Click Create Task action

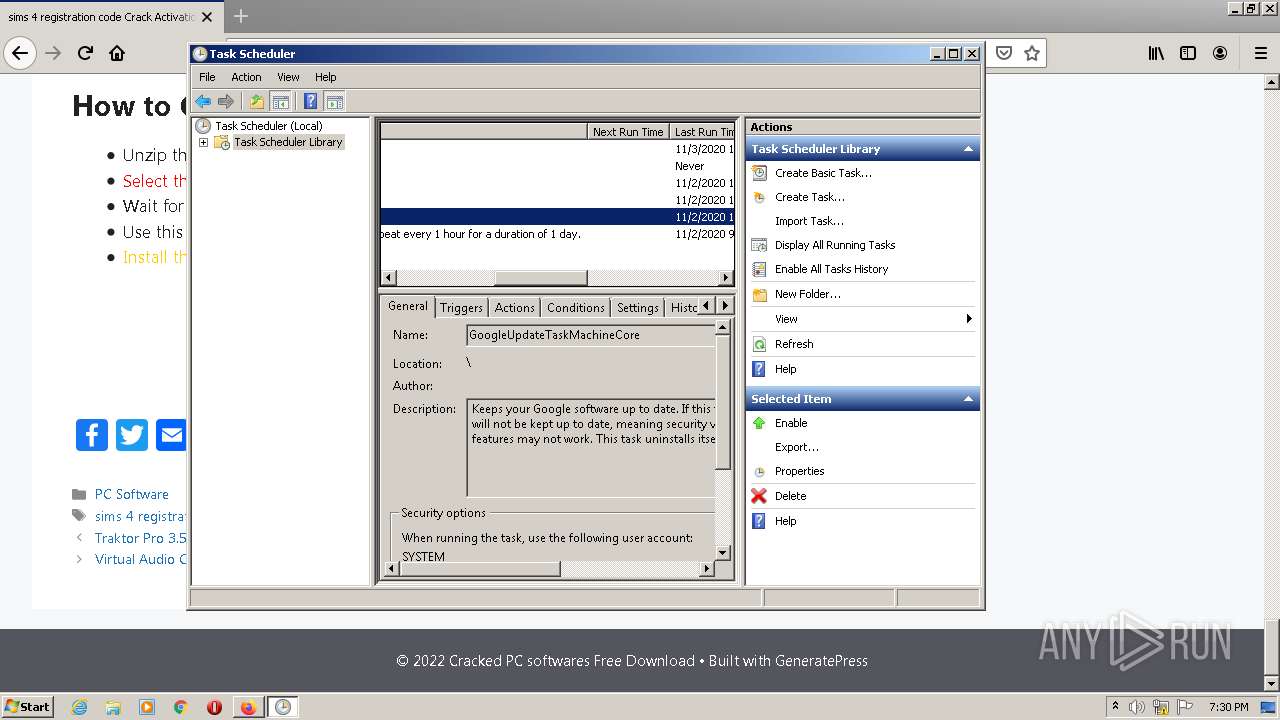tap(810, 197)
